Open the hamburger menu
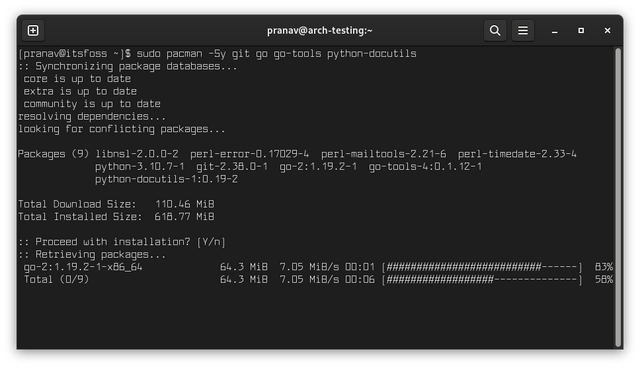 (x=522, y=31)
